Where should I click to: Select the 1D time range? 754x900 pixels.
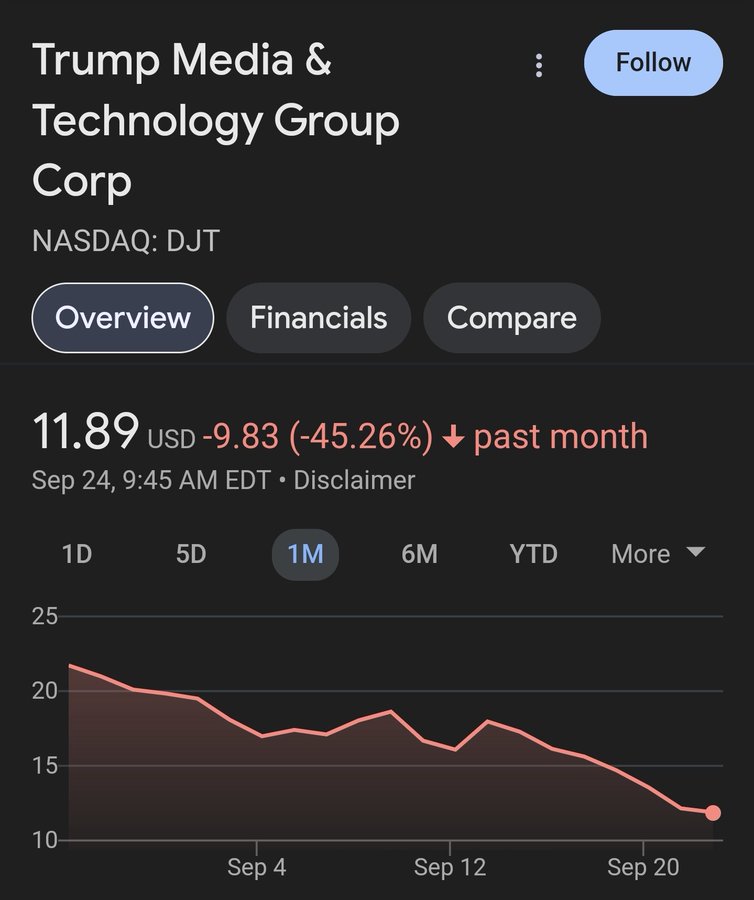(x=77, y=554)
